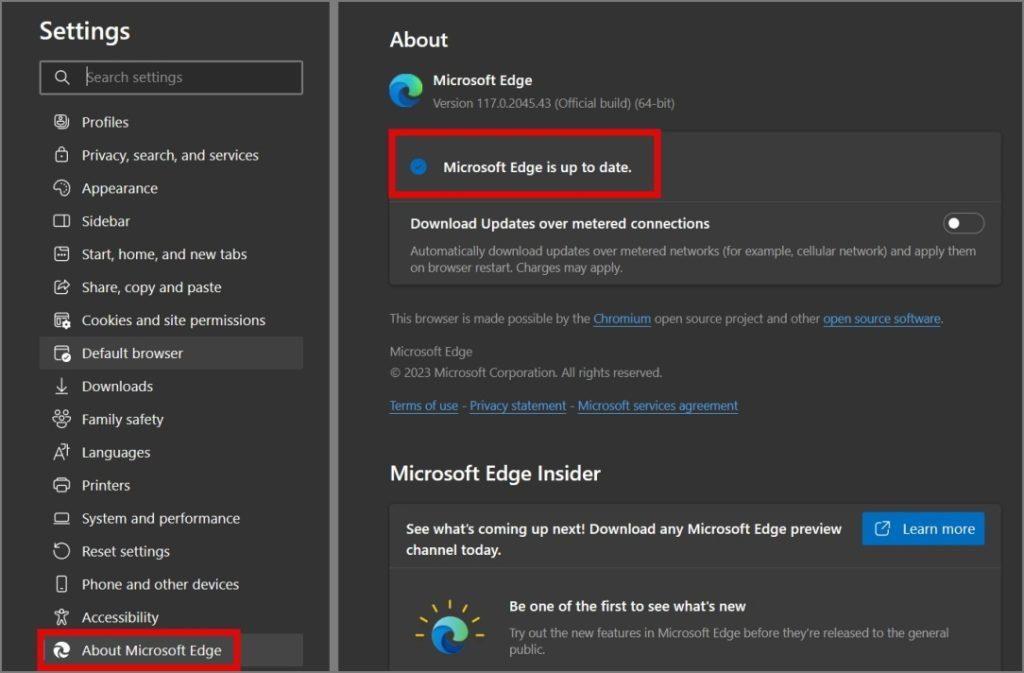Click the Sidebar panel icon
Image resolution: width=1024 pixels, height=673 pixels.
61,221
